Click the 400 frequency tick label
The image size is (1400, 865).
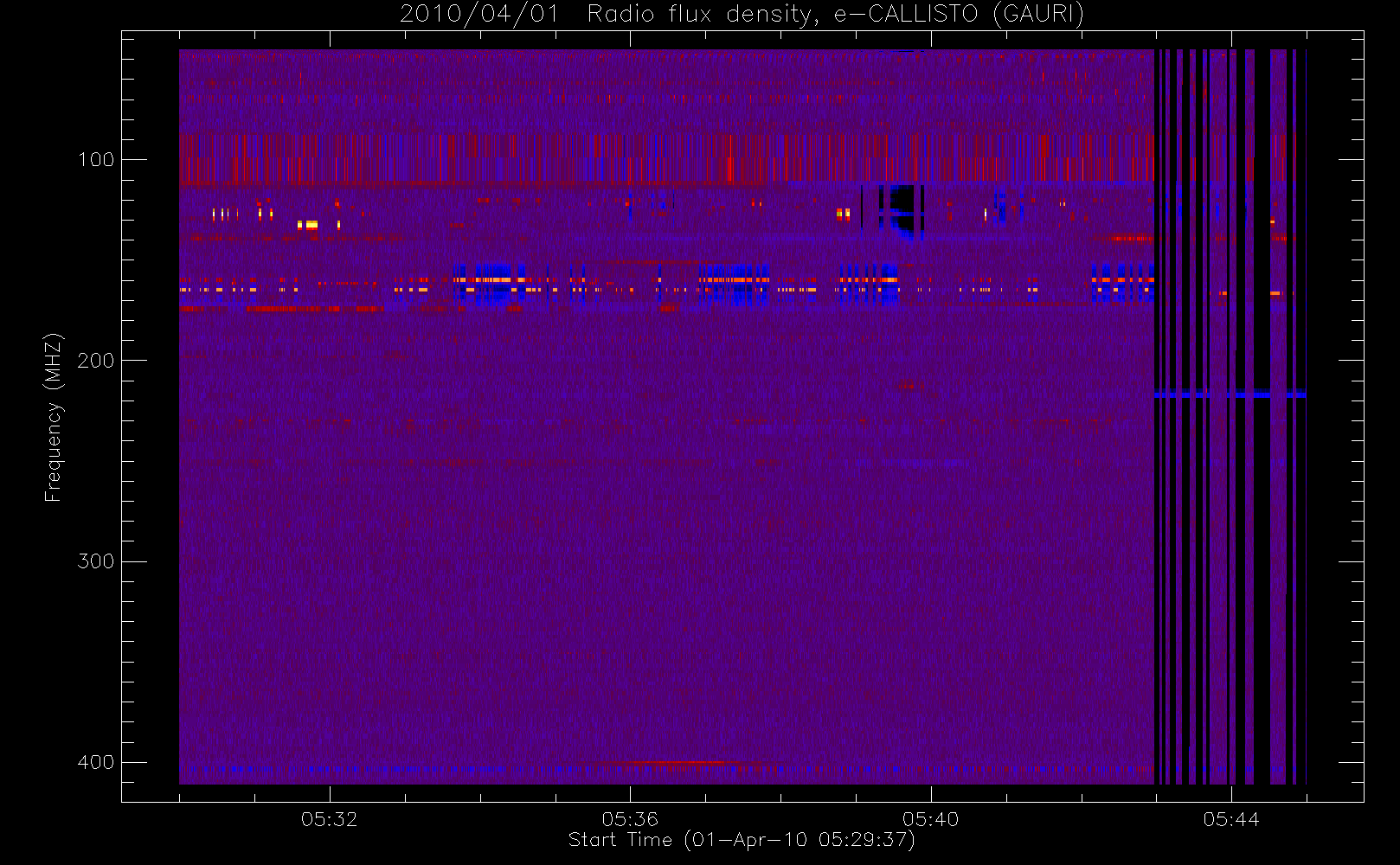tap(95, 762)
